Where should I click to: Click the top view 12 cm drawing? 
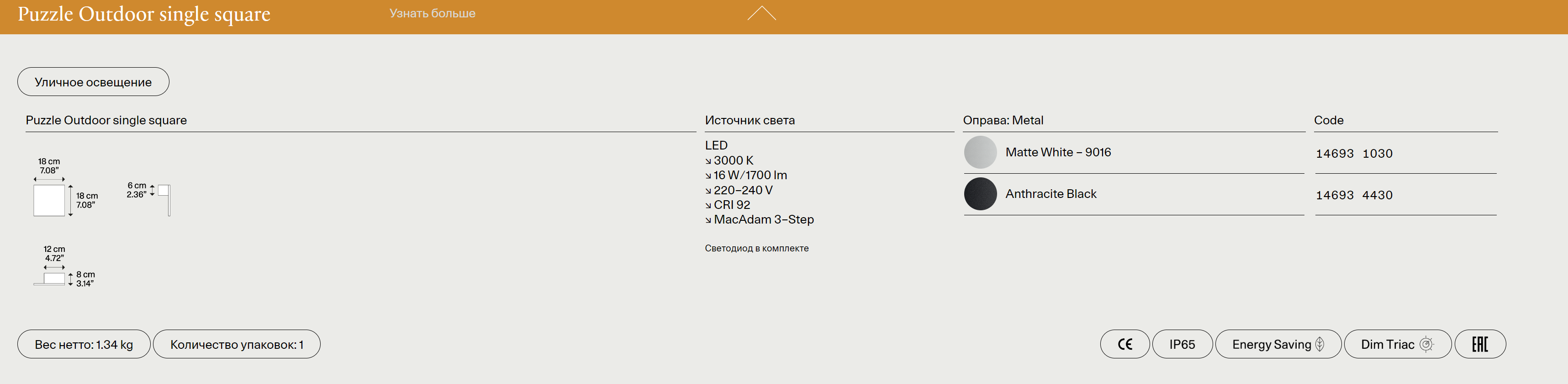(x=54, y=278)
